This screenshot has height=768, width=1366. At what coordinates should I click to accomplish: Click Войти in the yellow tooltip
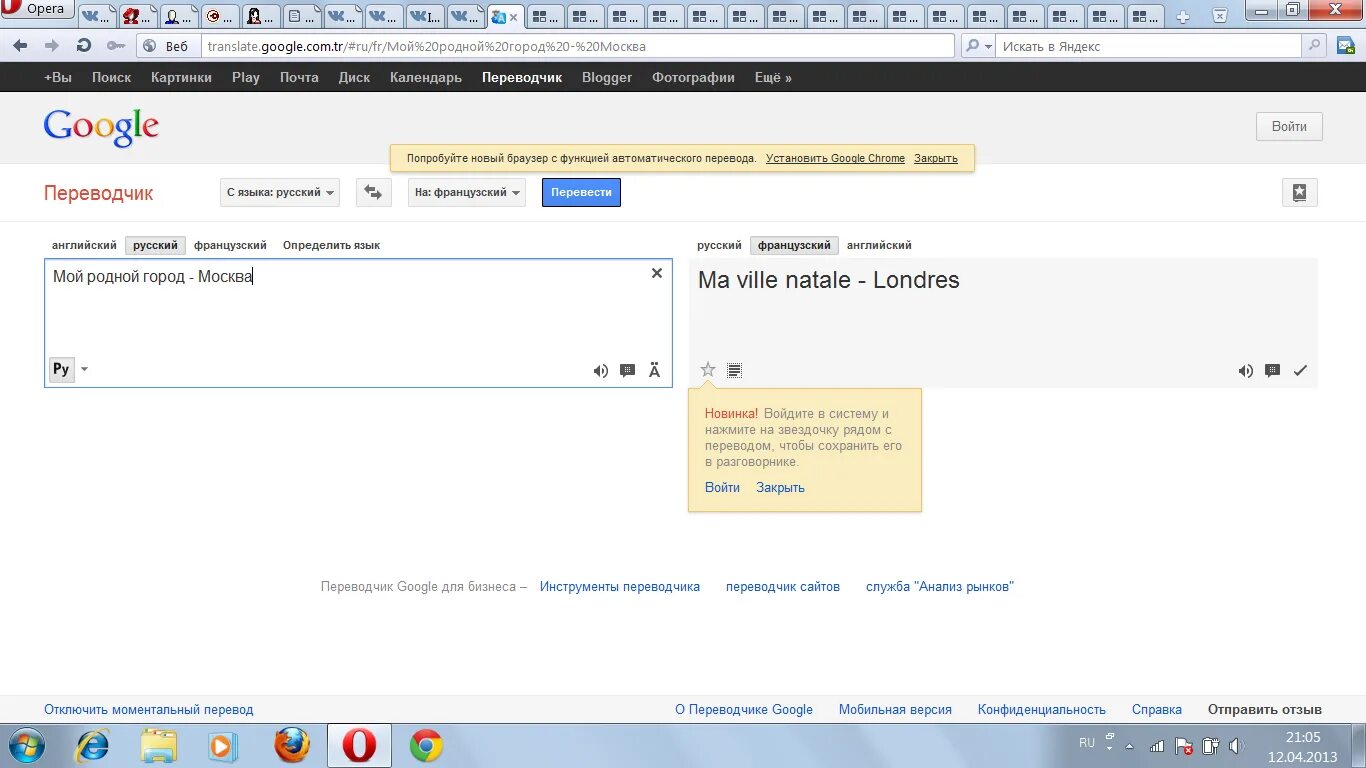722,488
